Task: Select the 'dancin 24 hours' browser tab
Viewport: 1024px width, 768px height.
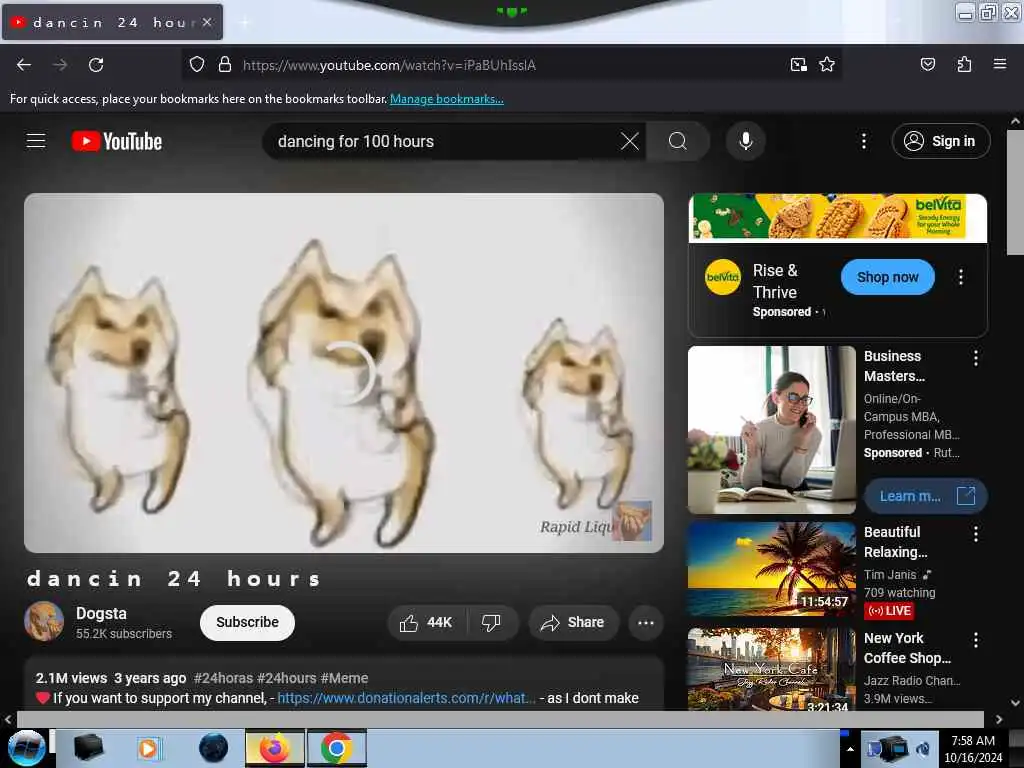Action: coord(112,22)
